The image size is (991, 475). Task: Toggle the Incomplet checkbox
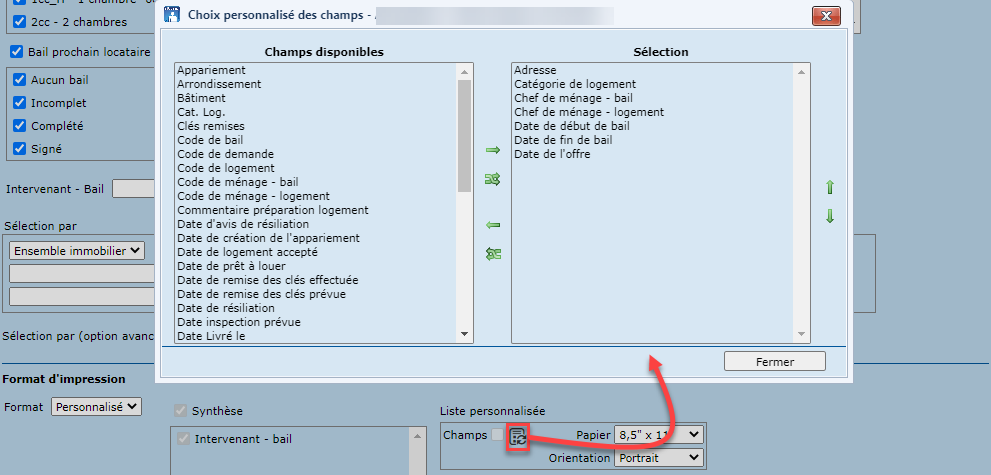coord(18,103)
